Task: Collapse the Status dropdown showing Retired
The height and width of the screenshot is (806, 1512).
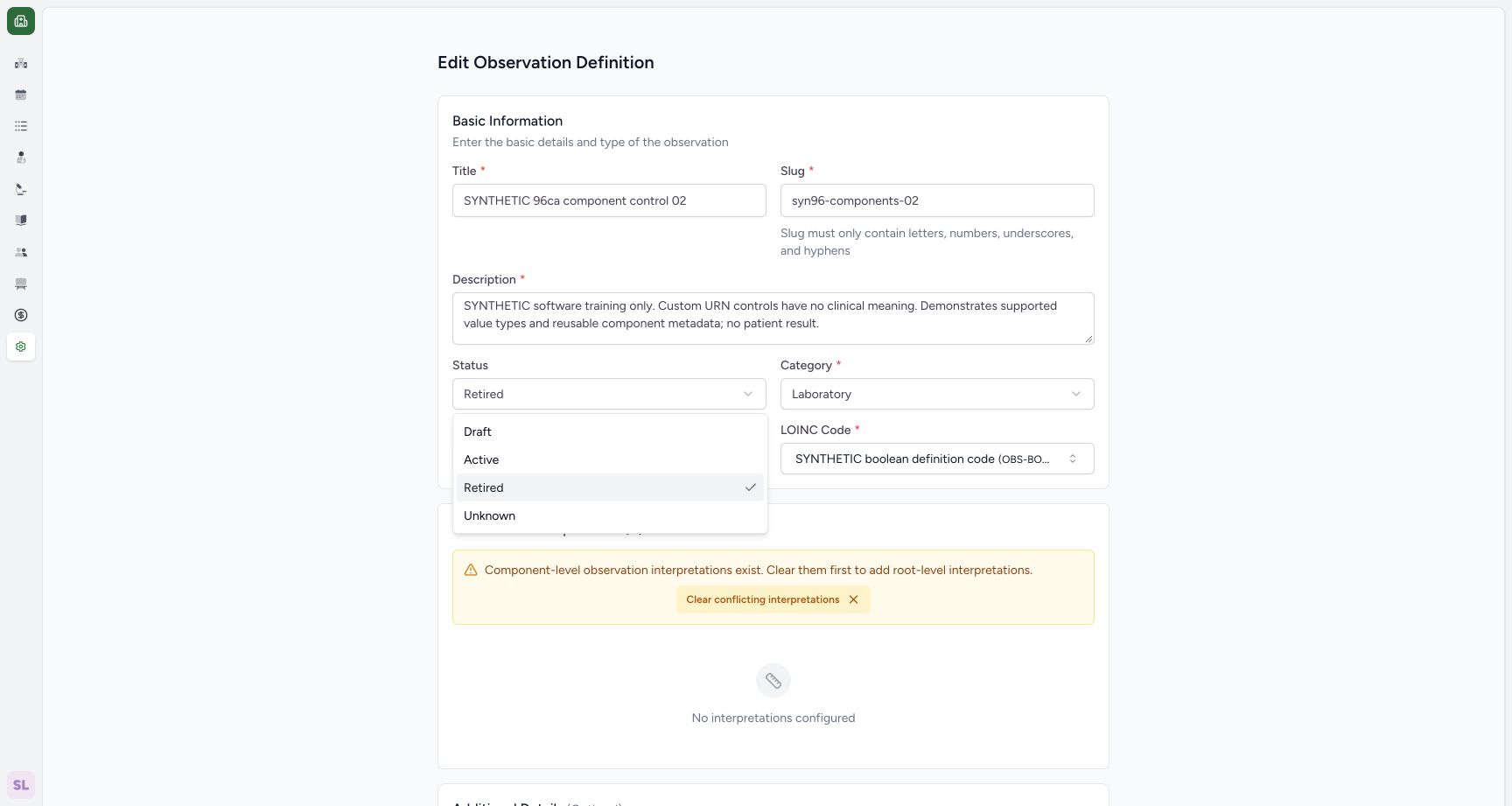Action: click(609, 394)
